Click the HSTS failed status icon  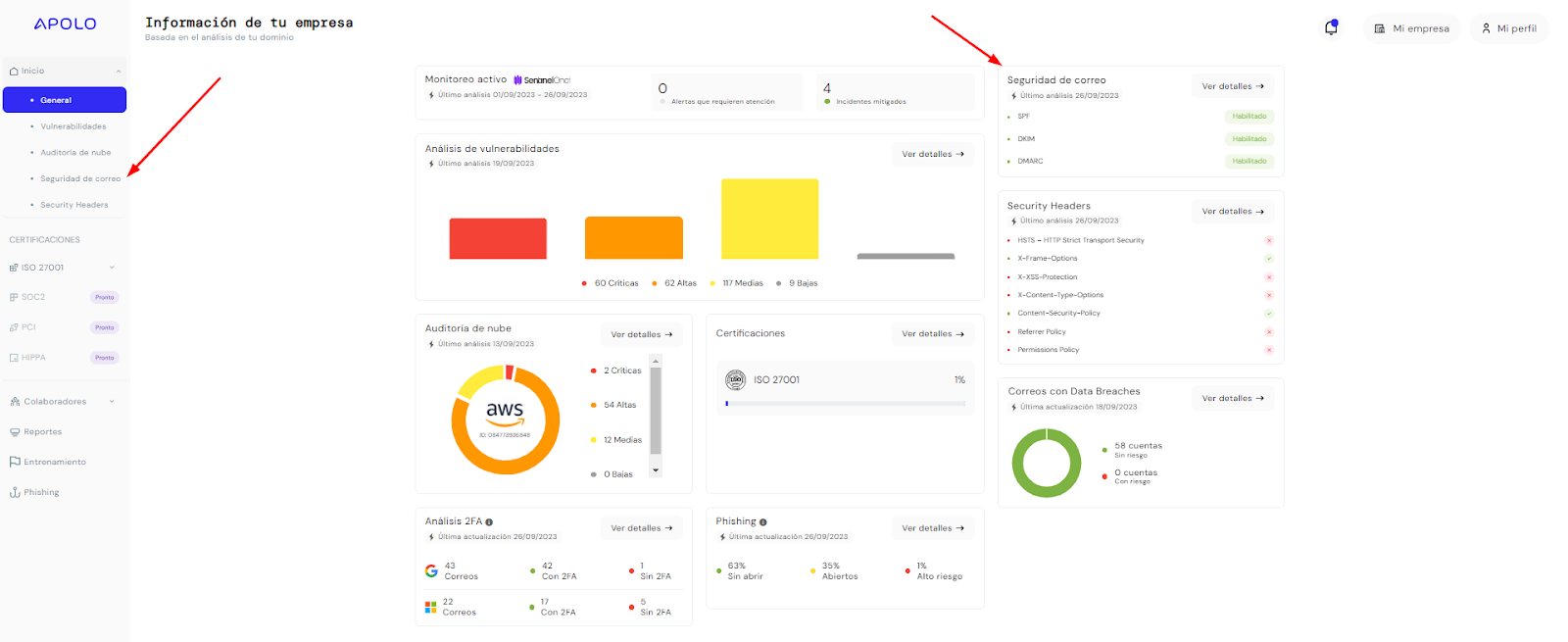[1269, 240]
